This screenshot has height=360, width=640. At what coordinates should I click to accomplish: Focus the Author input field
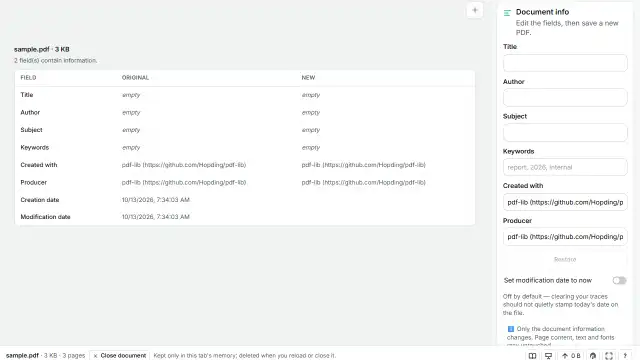[x=565, y=98]
